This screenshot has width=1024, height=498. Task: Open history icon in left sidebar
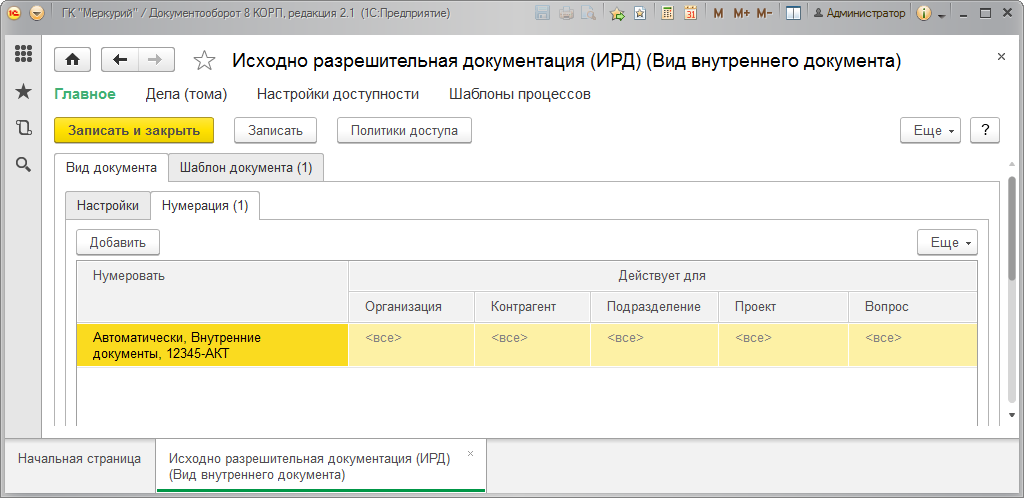24,128
